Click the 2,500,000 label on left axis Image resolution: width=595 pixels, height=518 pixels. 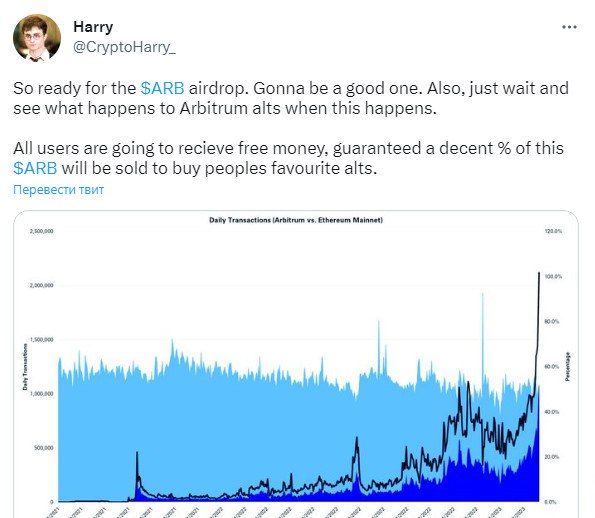point(41,231)
